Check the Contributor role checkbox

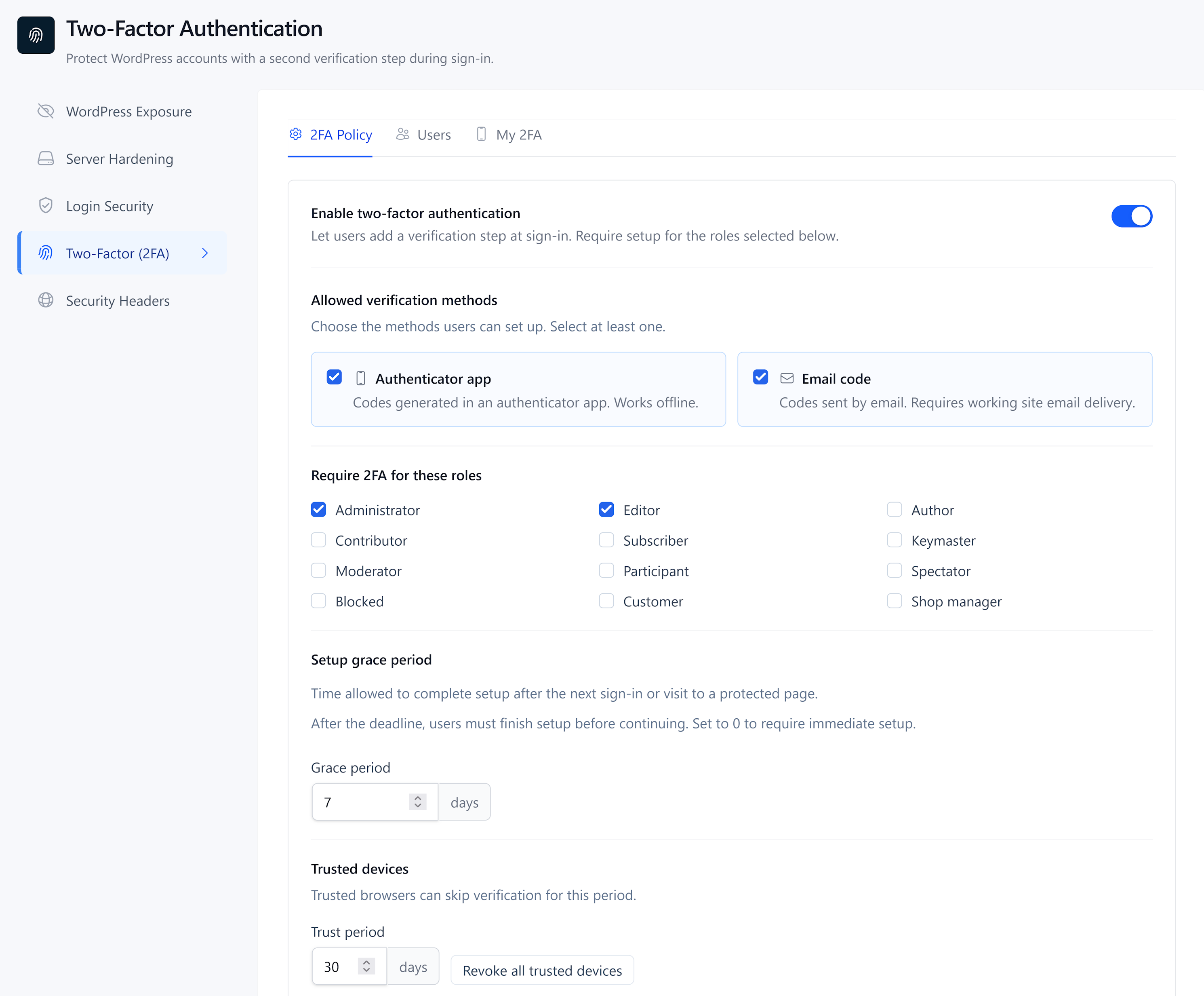pyautogui.click(x=318, y=540)
